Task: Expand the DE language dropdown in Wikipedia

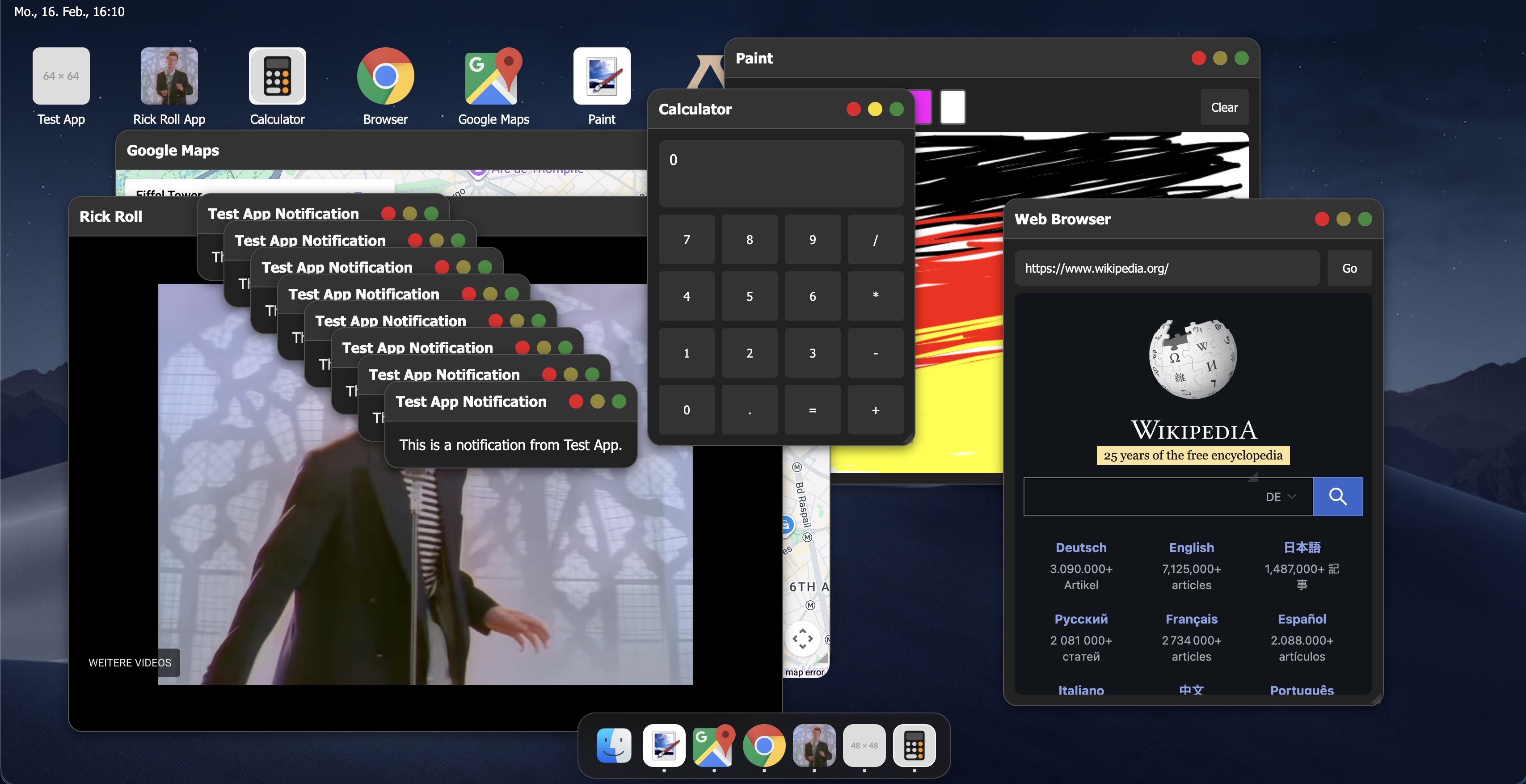Action: click(x=1281, y=497)
